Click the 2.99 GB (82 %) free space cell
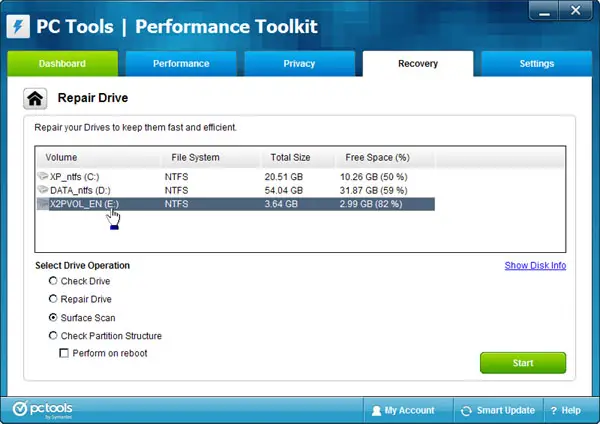The width and height of the screenshot is (600, 424). [x=371, y=204]
